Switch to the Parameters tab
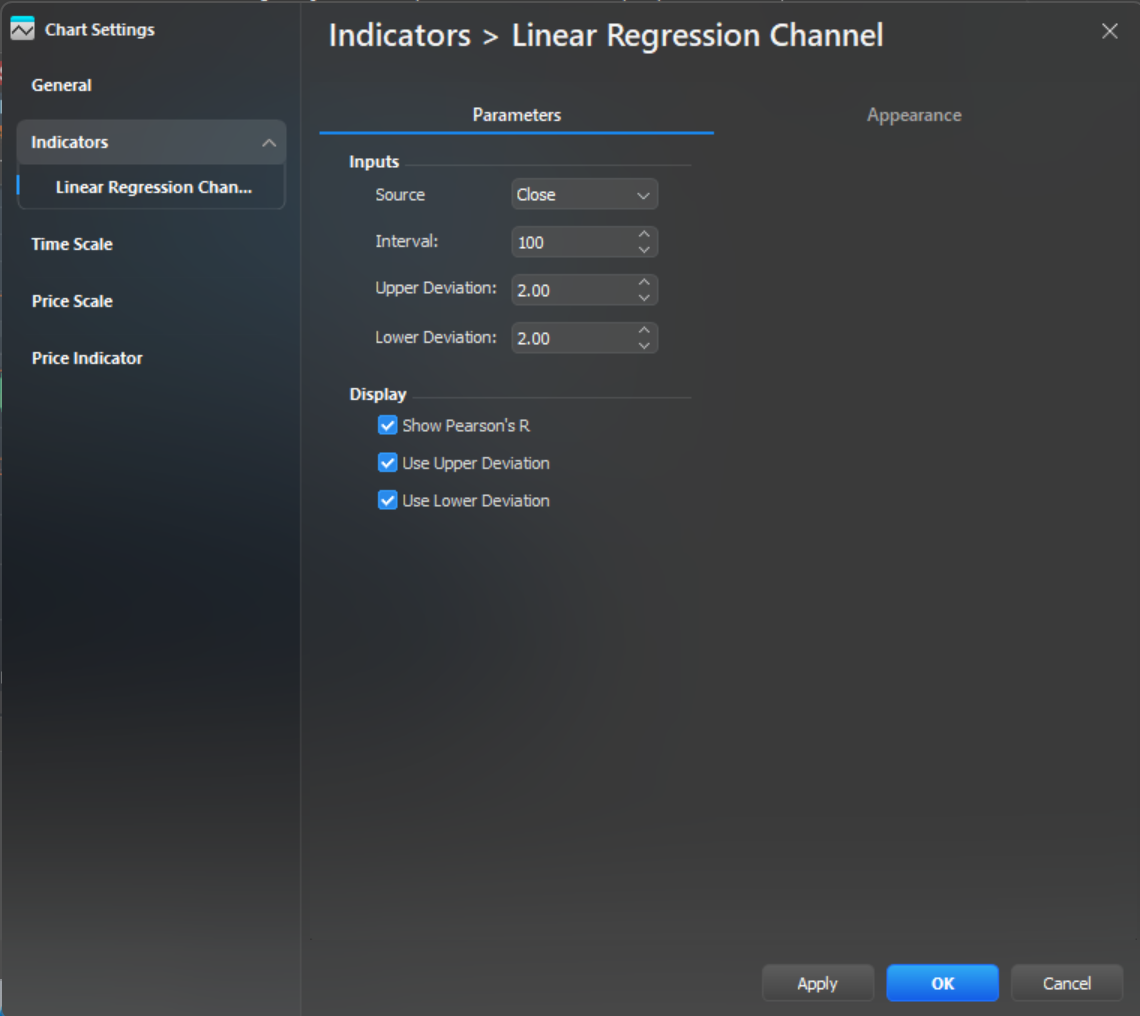 point(516,115)
